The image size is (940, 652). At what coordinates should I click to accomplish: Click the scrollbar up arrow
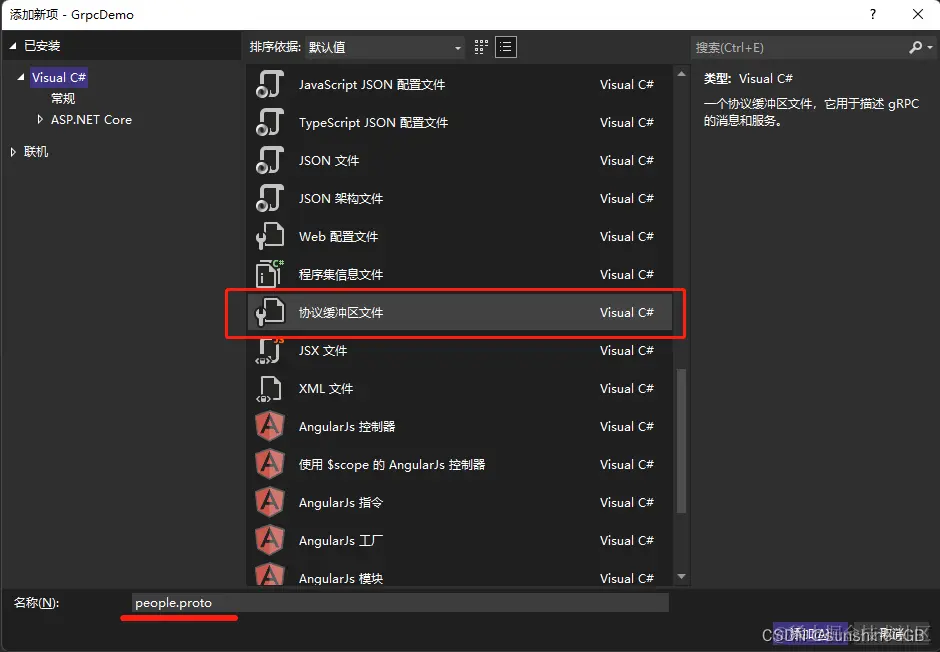point(681,74)
